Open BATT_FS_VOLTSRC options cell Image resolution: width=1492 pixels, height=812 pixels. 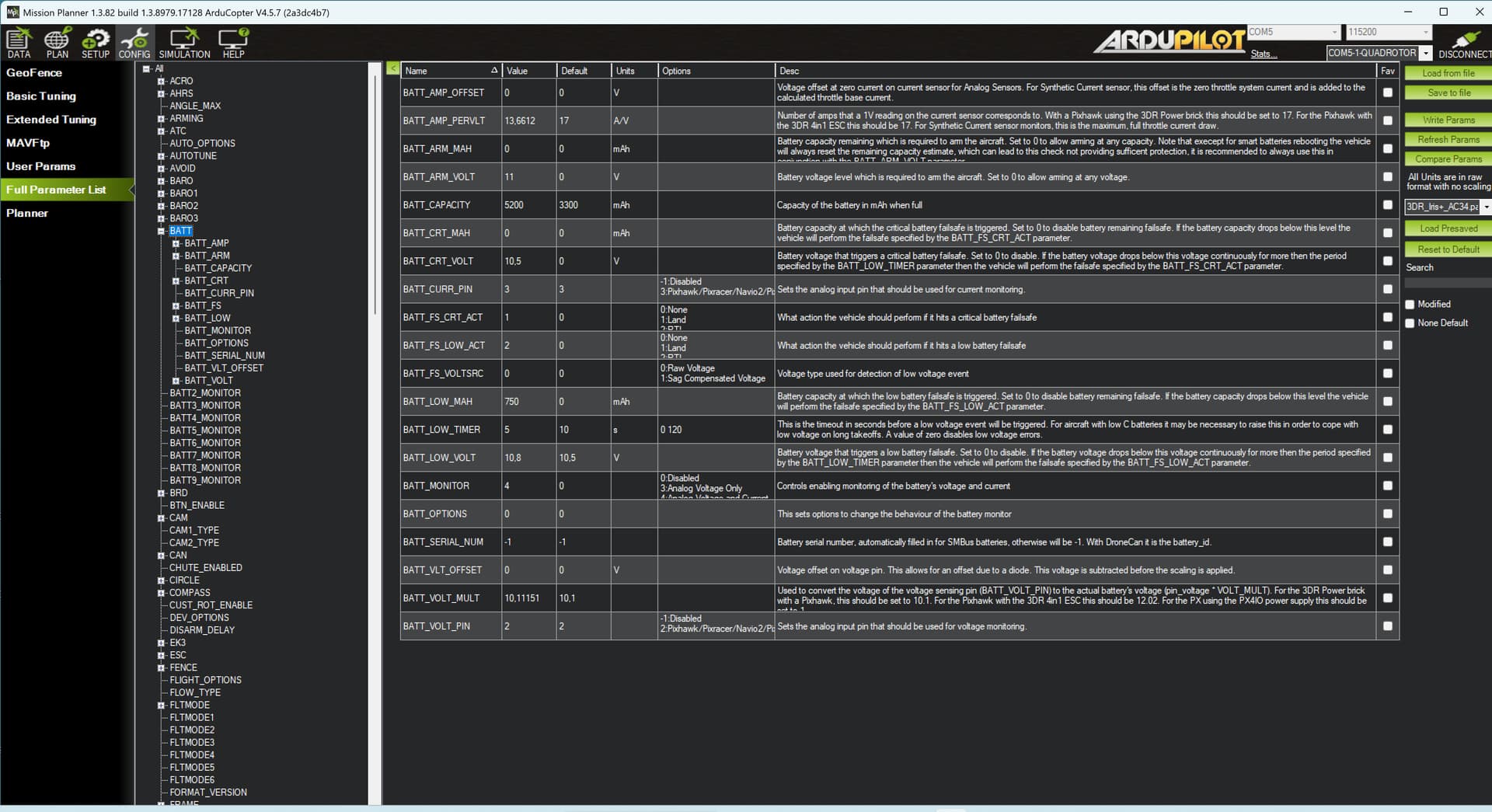716,374
